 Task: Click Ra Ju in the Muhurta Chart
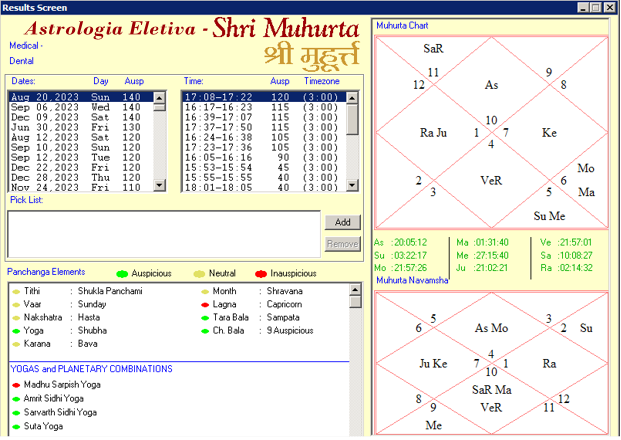tap(433, 133)
